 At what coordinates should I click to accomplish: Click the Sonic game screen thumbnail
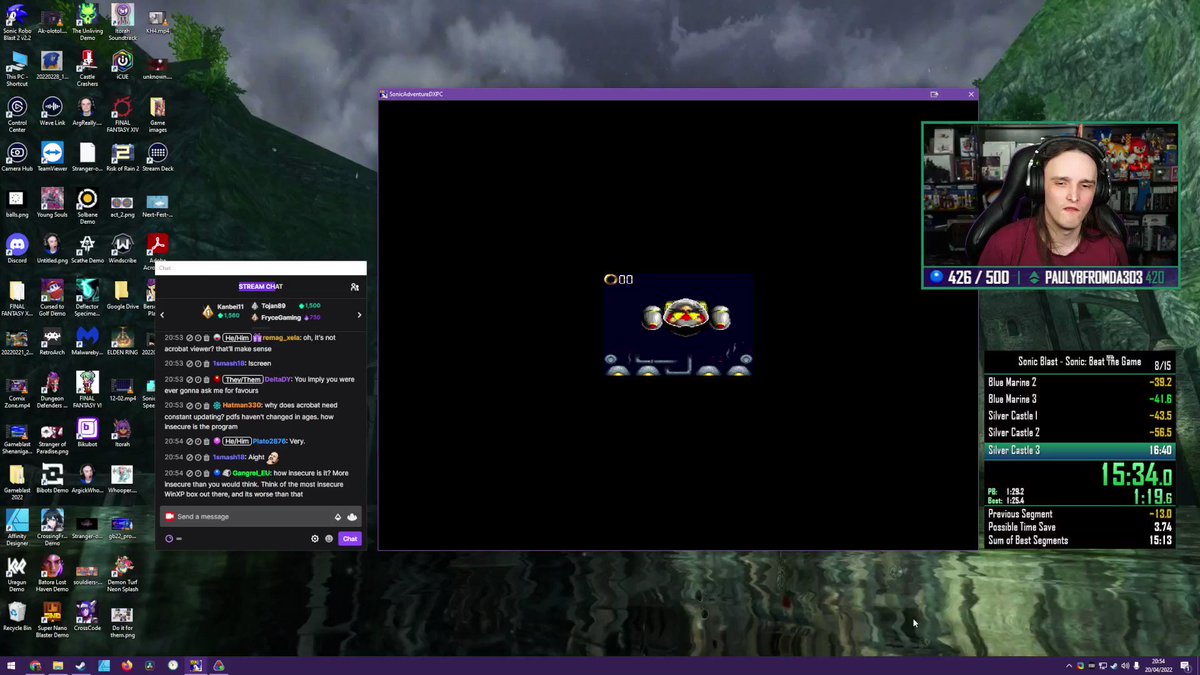(678, 325)
